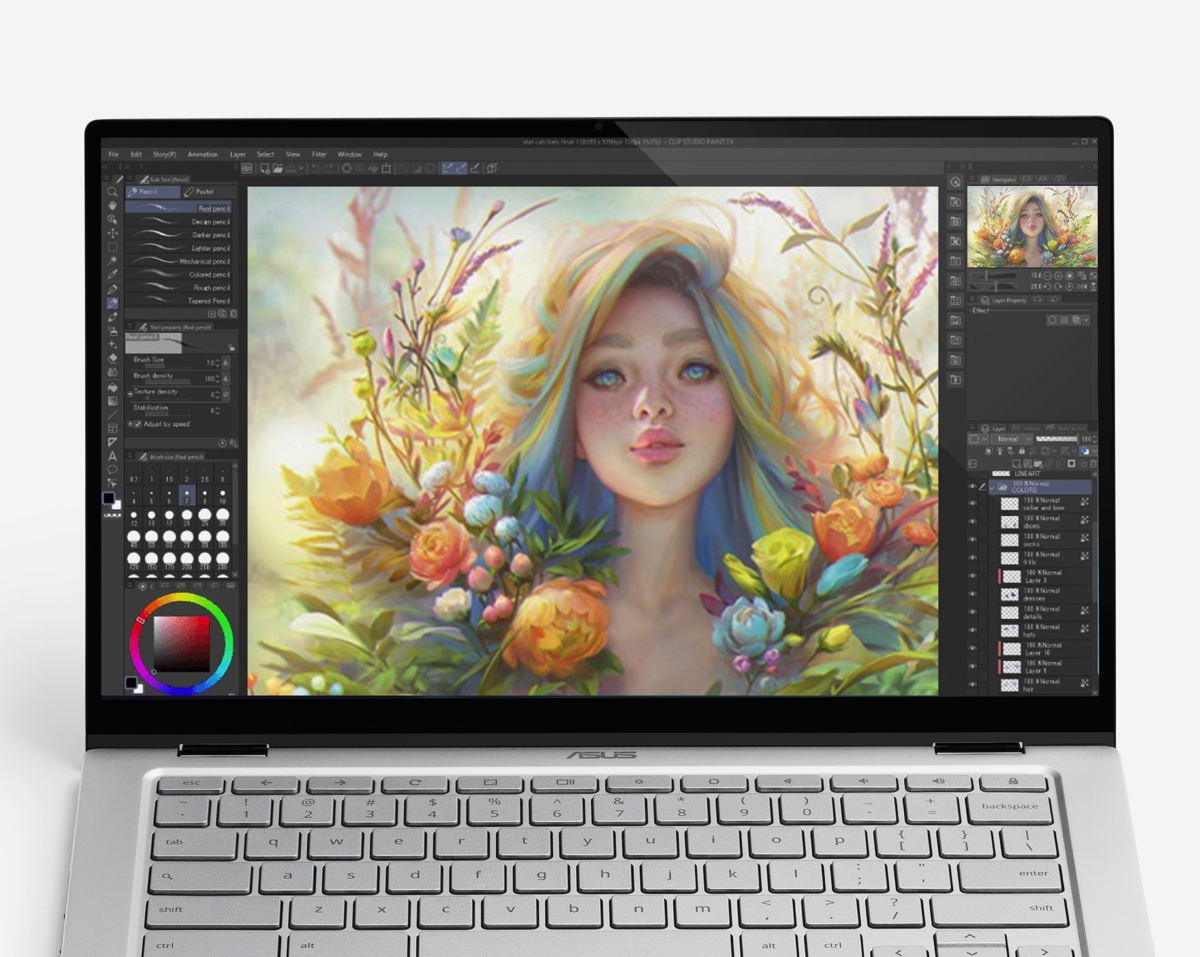1200x957 pixels.
Task: Select the highlighted Pencil tool in the toolbar
Action: [112, 303]
